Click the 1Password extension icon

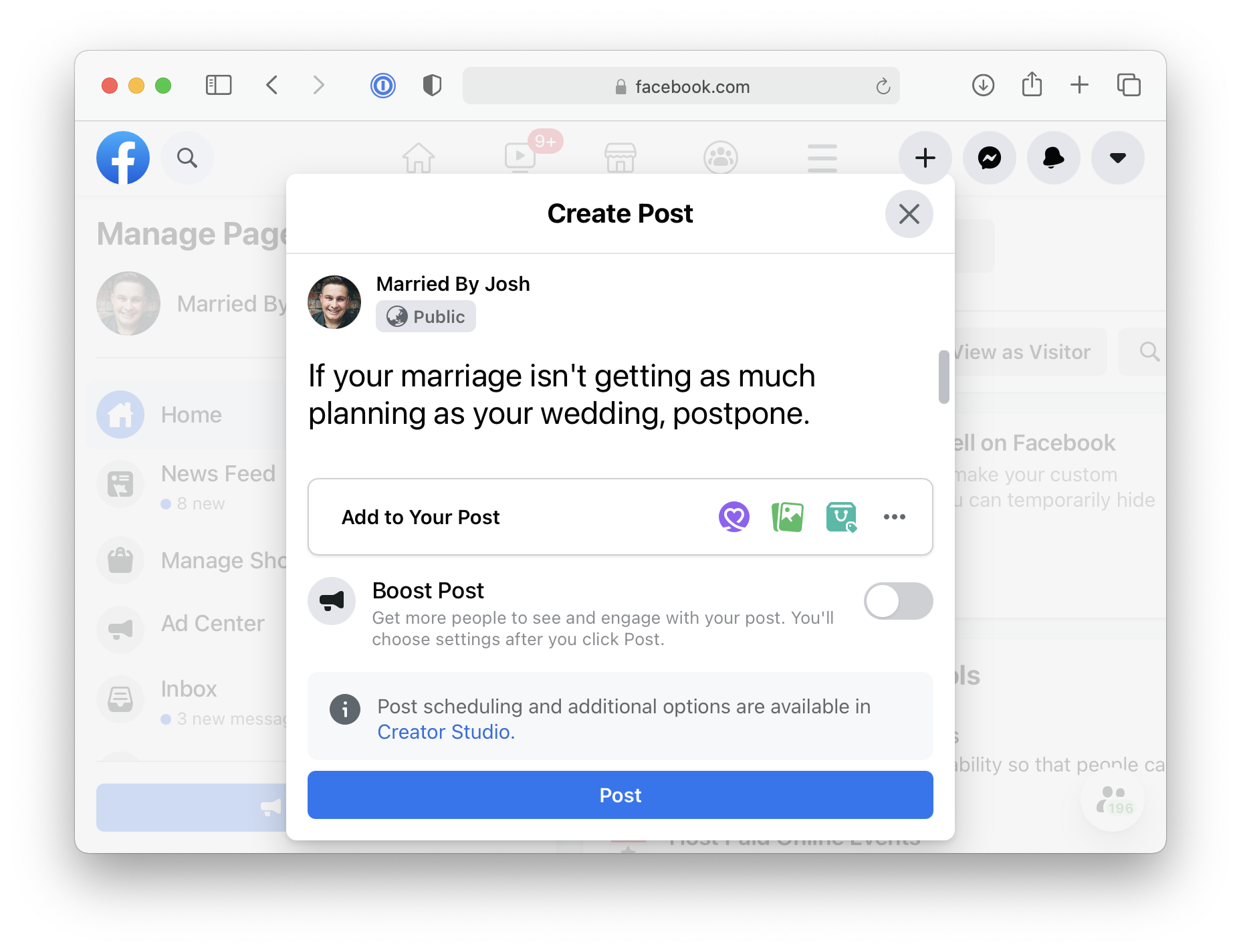[x=383, y=86]
